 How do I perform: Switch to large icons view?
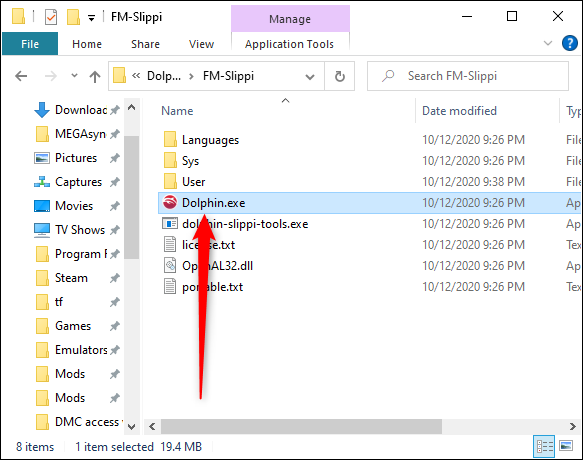(566, 446)
